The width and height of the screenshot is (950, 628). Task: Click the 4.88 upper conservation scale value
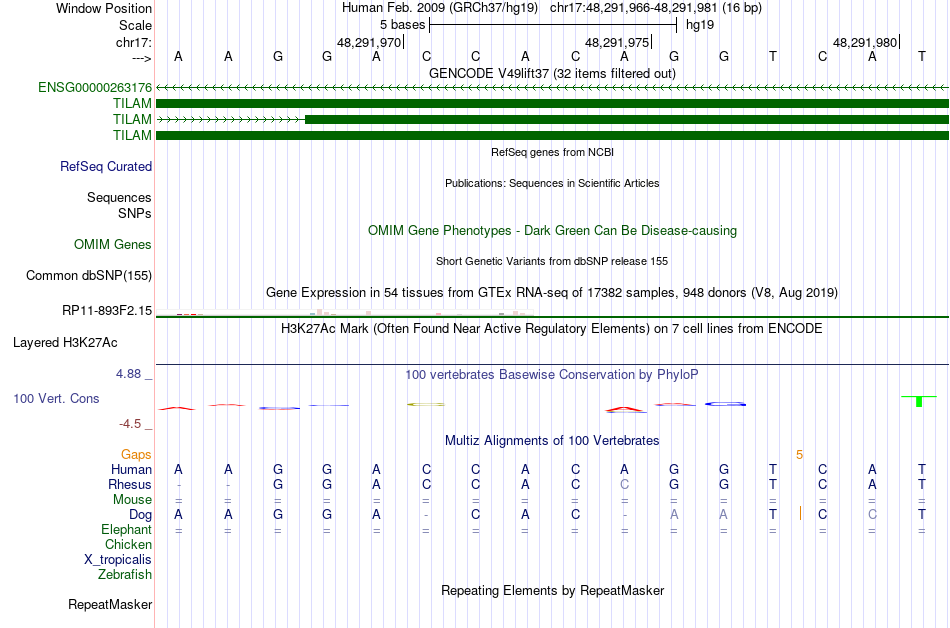128,374
